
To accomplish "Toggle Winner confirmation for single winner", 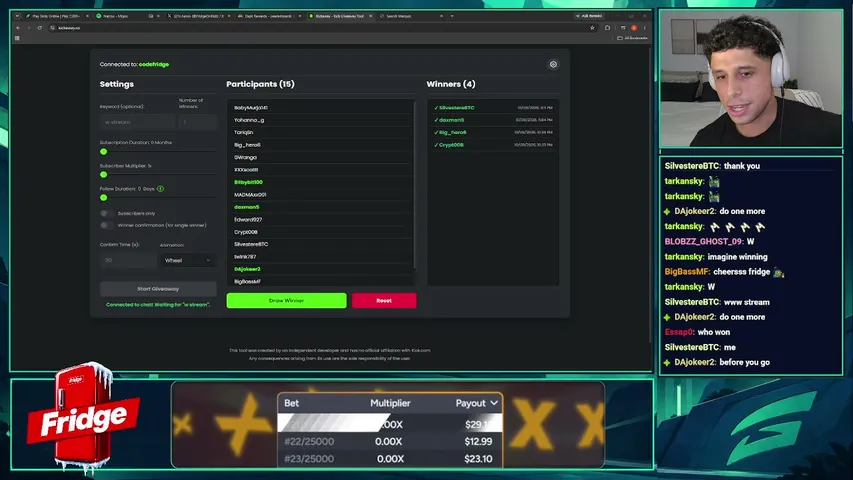I will coord(107,225).
